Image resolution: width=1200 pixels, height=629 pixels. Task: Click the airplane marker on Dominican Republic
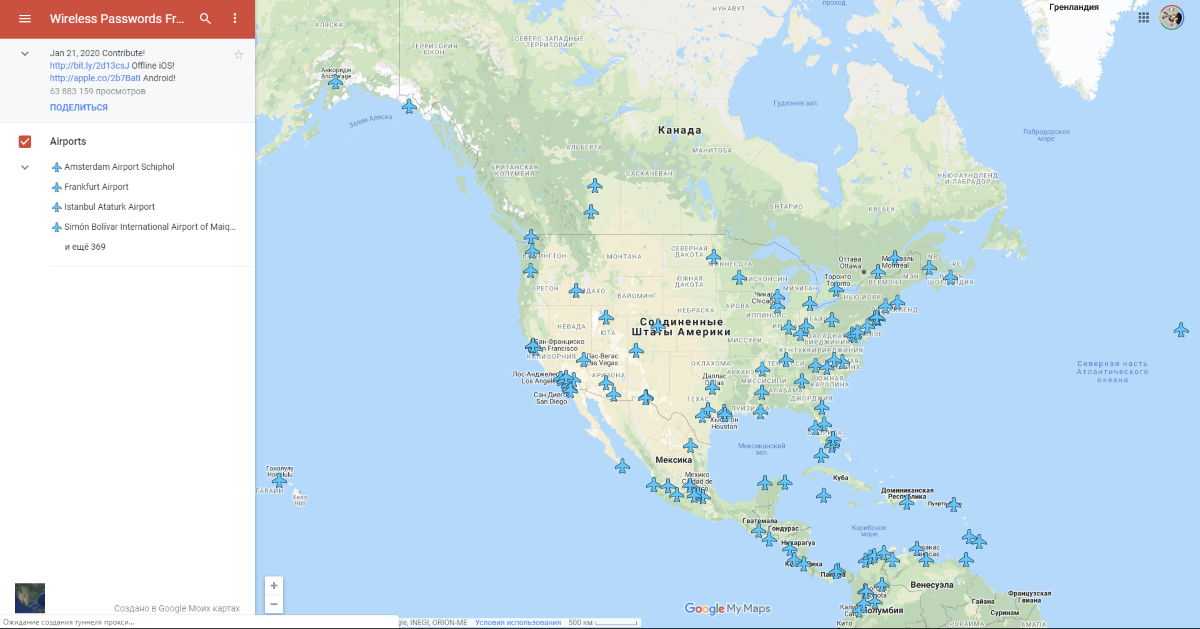[906, 501]
